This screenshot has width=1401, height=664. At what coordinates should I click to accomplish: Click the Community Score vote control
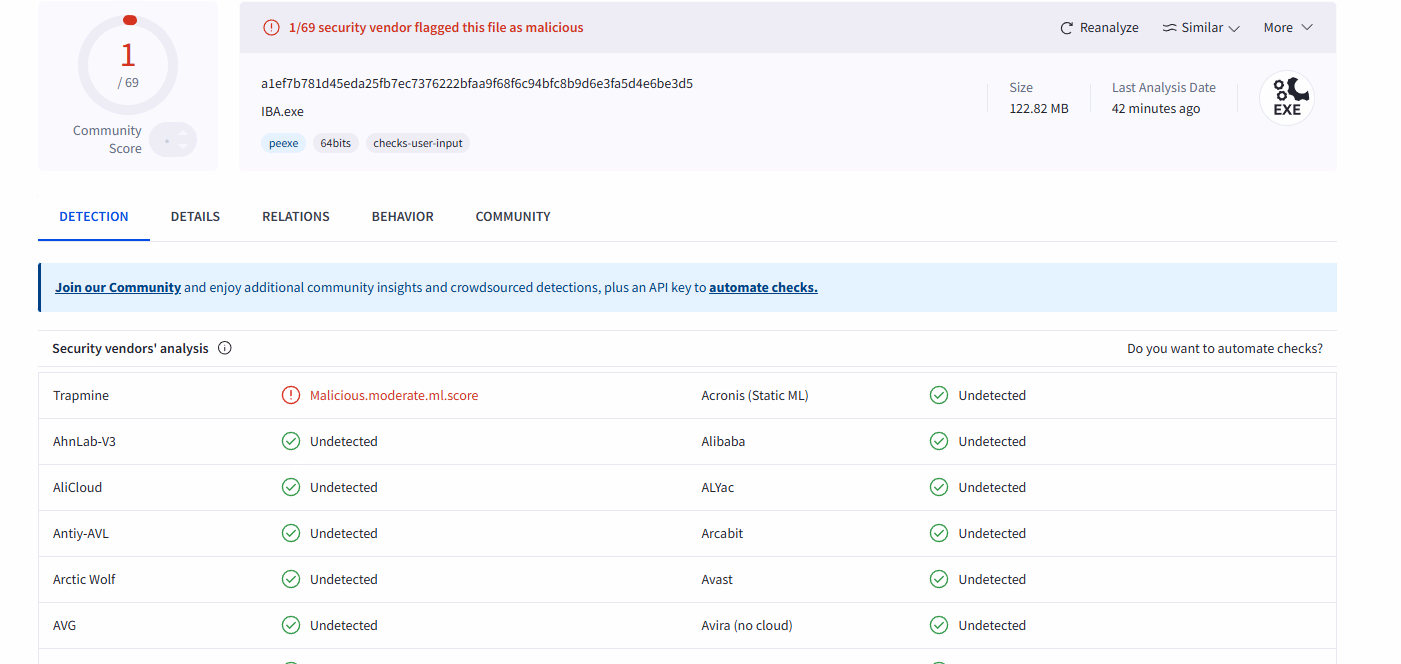pos(174,140)
